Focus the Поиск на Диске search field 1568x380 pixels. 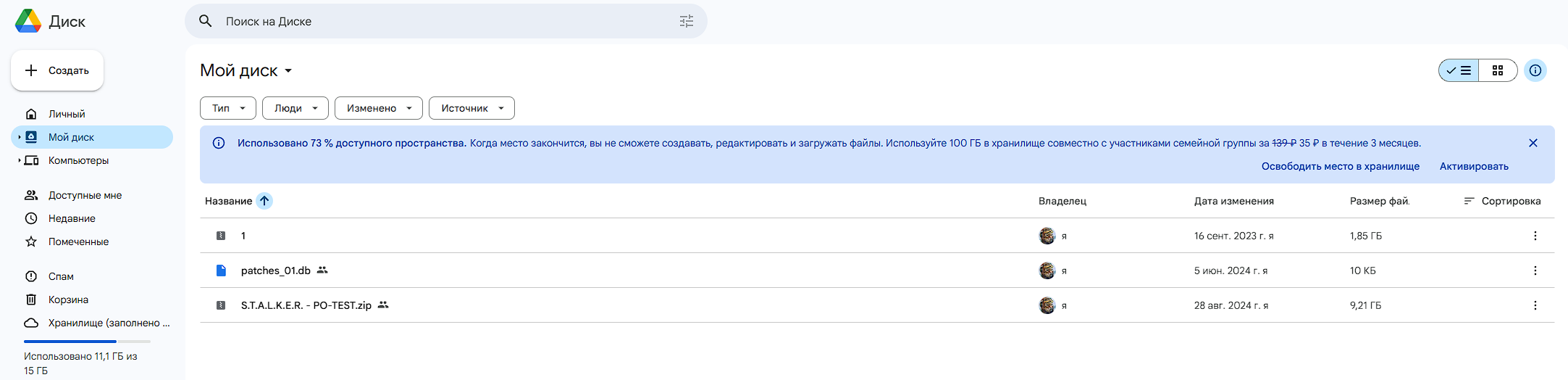tap(435, 21)
